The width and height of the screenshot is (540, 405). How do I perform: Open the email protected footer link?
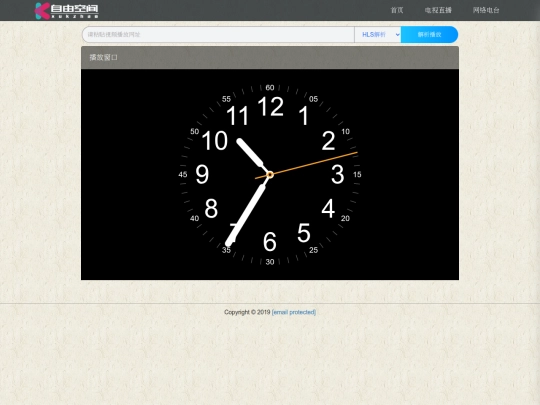(294, 312)
